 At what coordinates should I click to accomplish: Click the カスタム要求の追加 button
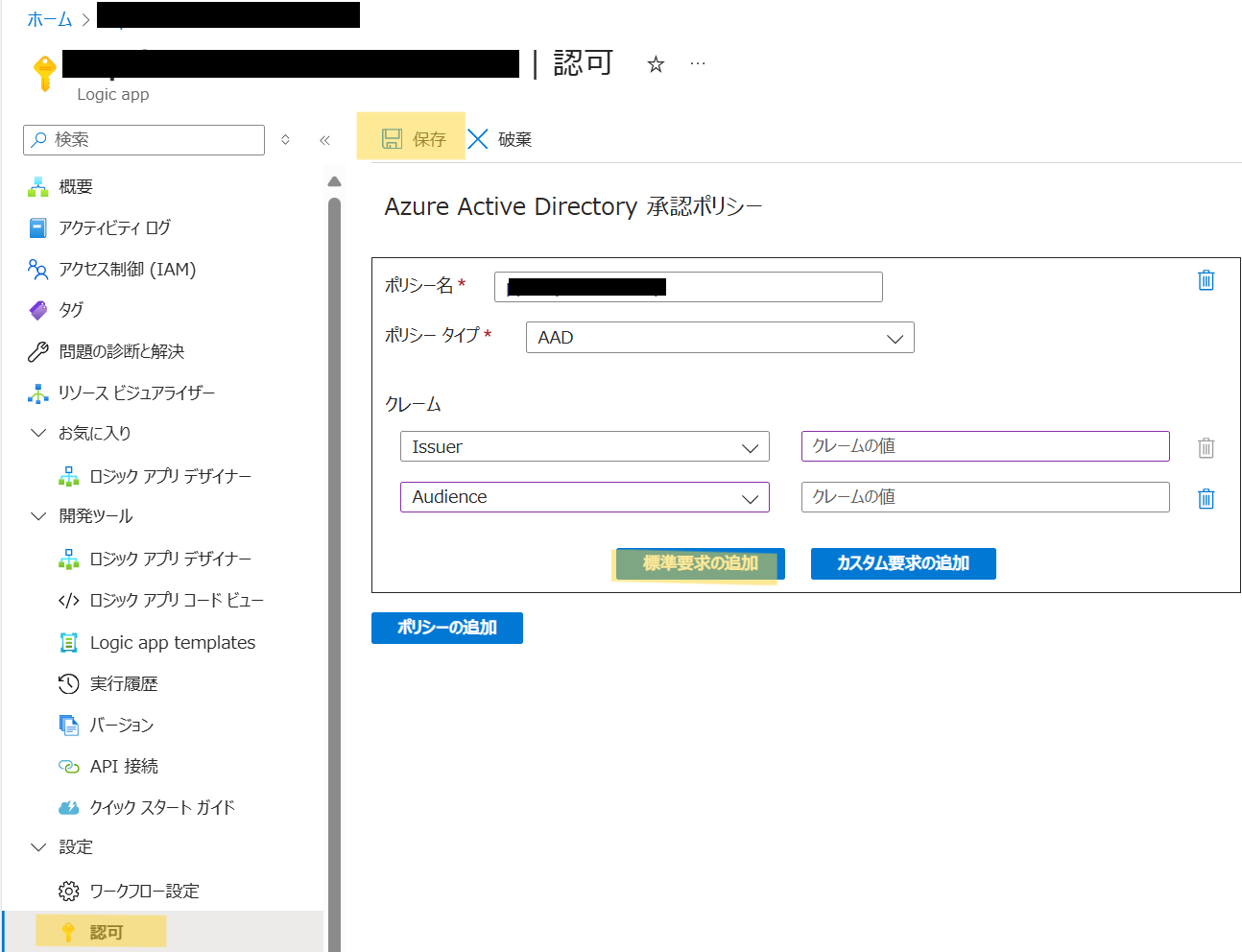902,563
